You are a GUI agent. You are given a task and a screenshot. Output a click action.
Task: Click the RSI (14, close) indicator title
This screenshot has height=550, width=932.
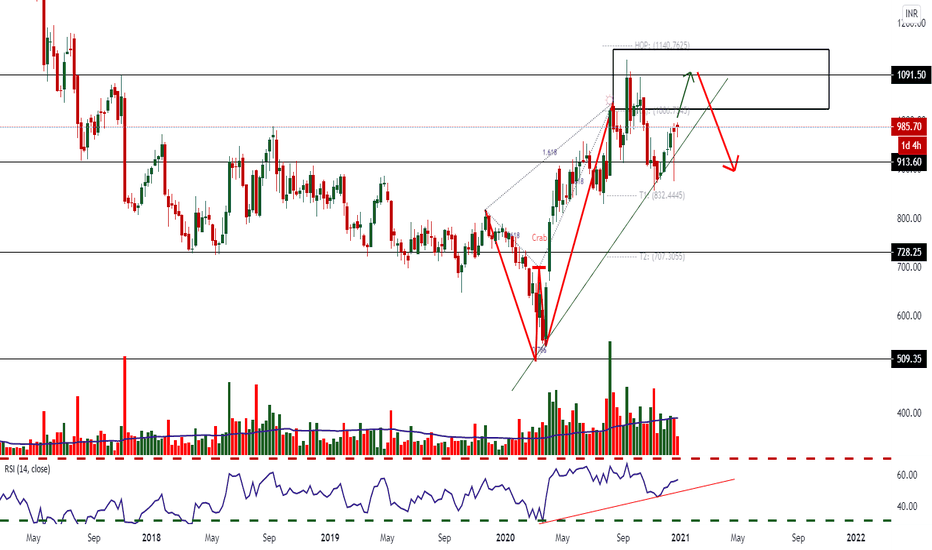[27, 469]
